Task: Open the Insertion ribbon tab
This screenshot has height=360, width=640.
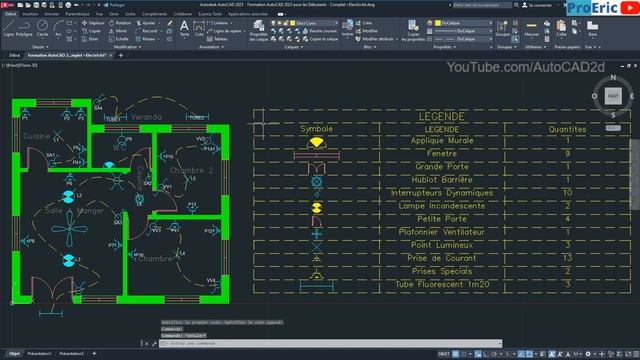Action: (x=30, y=14)
